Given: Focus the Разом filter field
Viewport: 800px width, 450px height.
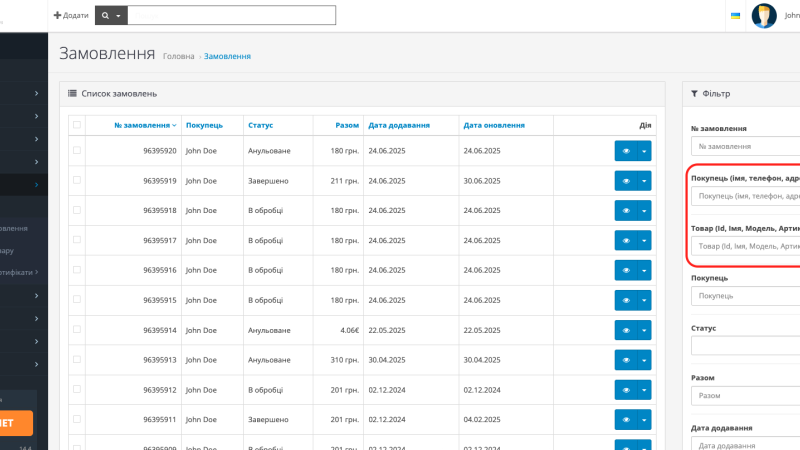Looking at the screenshot, I should point(745,395).
